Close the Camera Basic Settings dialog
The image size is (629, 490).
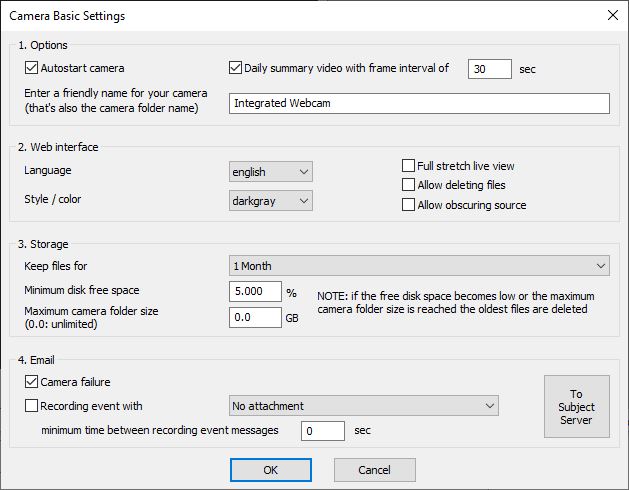[613, 15]
